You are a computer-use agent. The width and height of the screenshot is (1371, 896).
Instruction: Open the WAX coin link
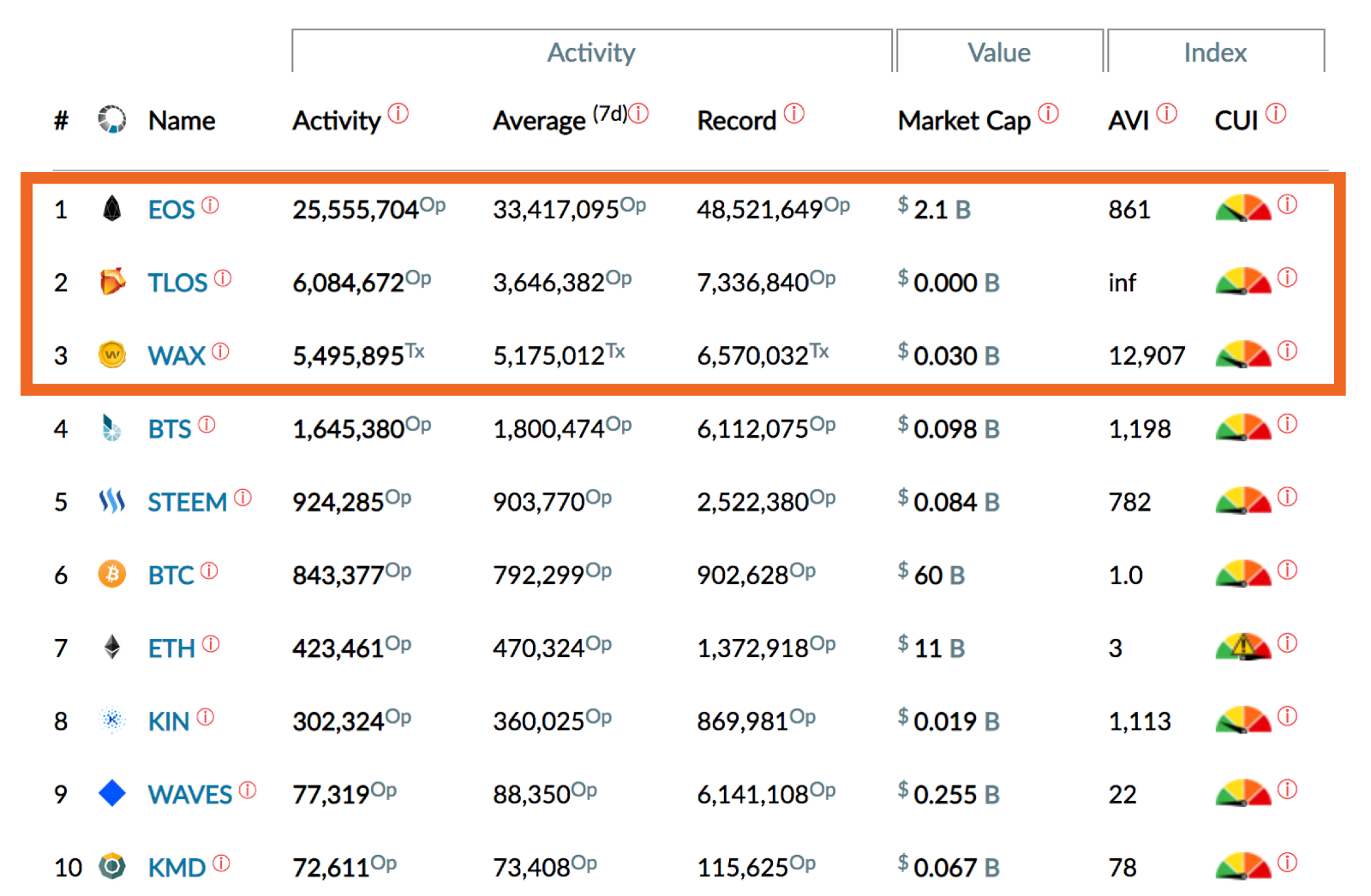pyautogui.click(x=177, y=355)
